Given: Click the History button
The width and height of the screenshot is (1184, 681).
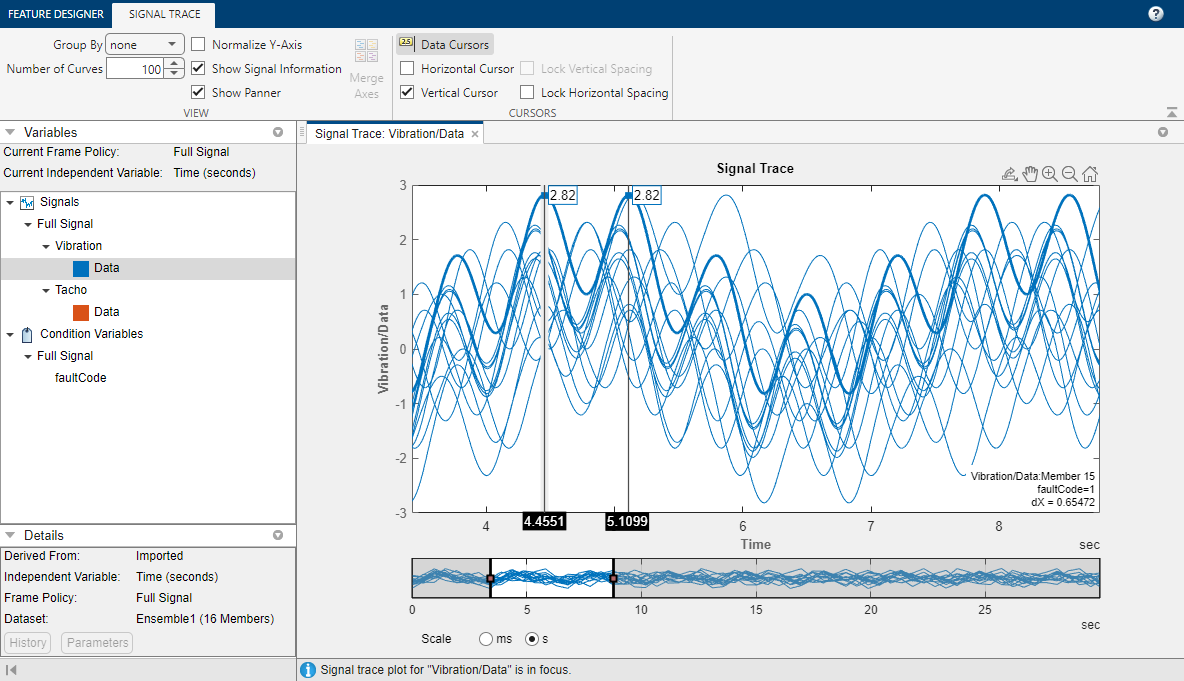Looking at the screenshot, I should [x=28, y=642].
